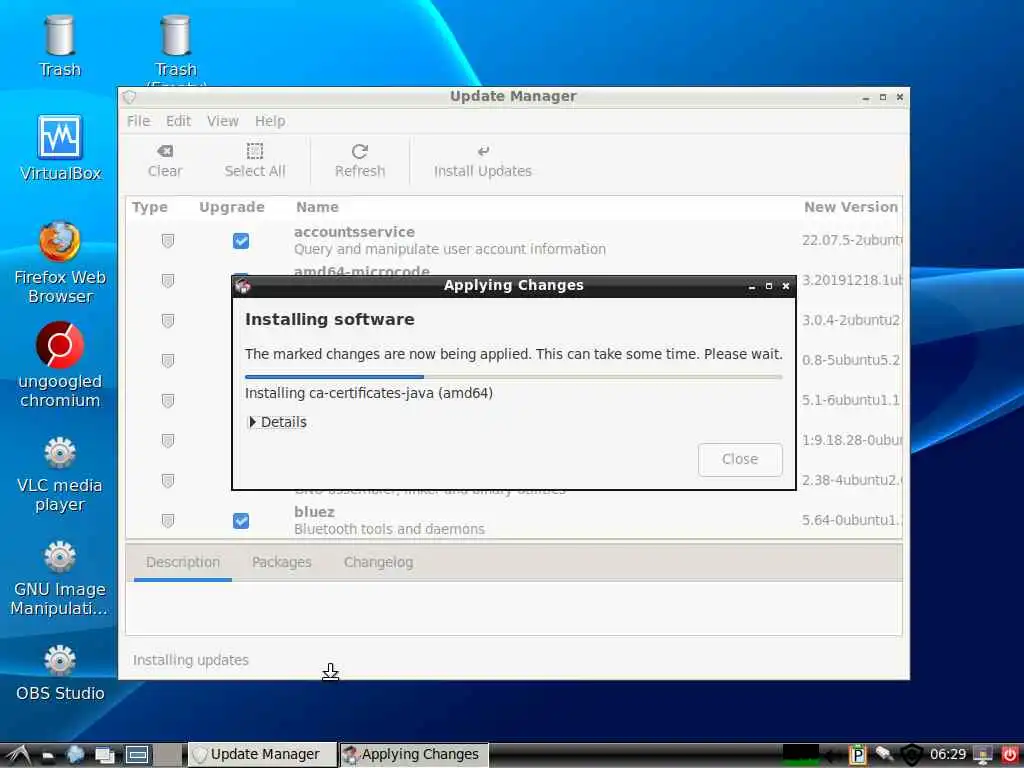Click 'Bluetooth tools and daemons' description
The width and height of the screenshot is (1024, 768).
(389, 529)
